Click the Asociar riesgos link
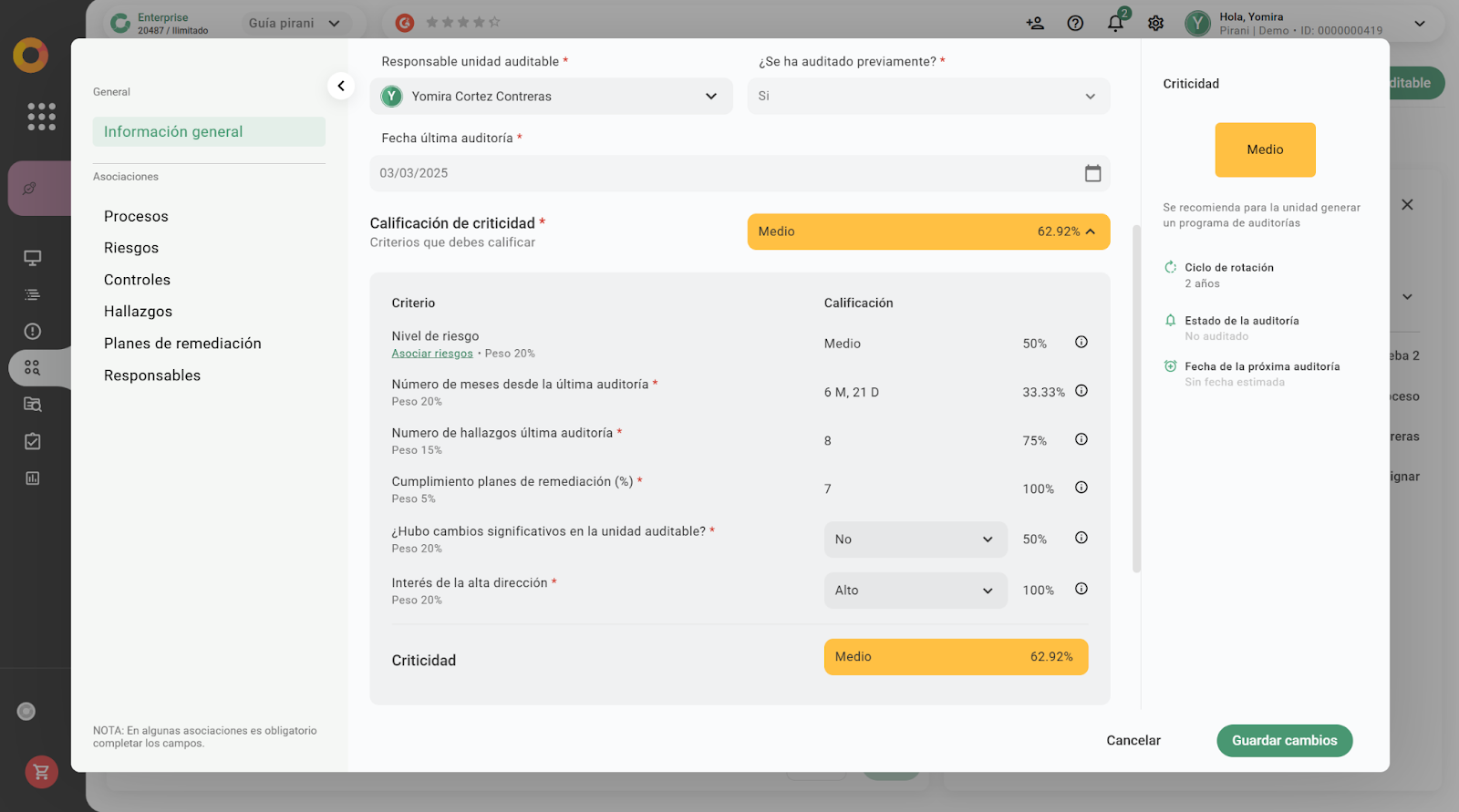1459x812 pixels. 432,354
